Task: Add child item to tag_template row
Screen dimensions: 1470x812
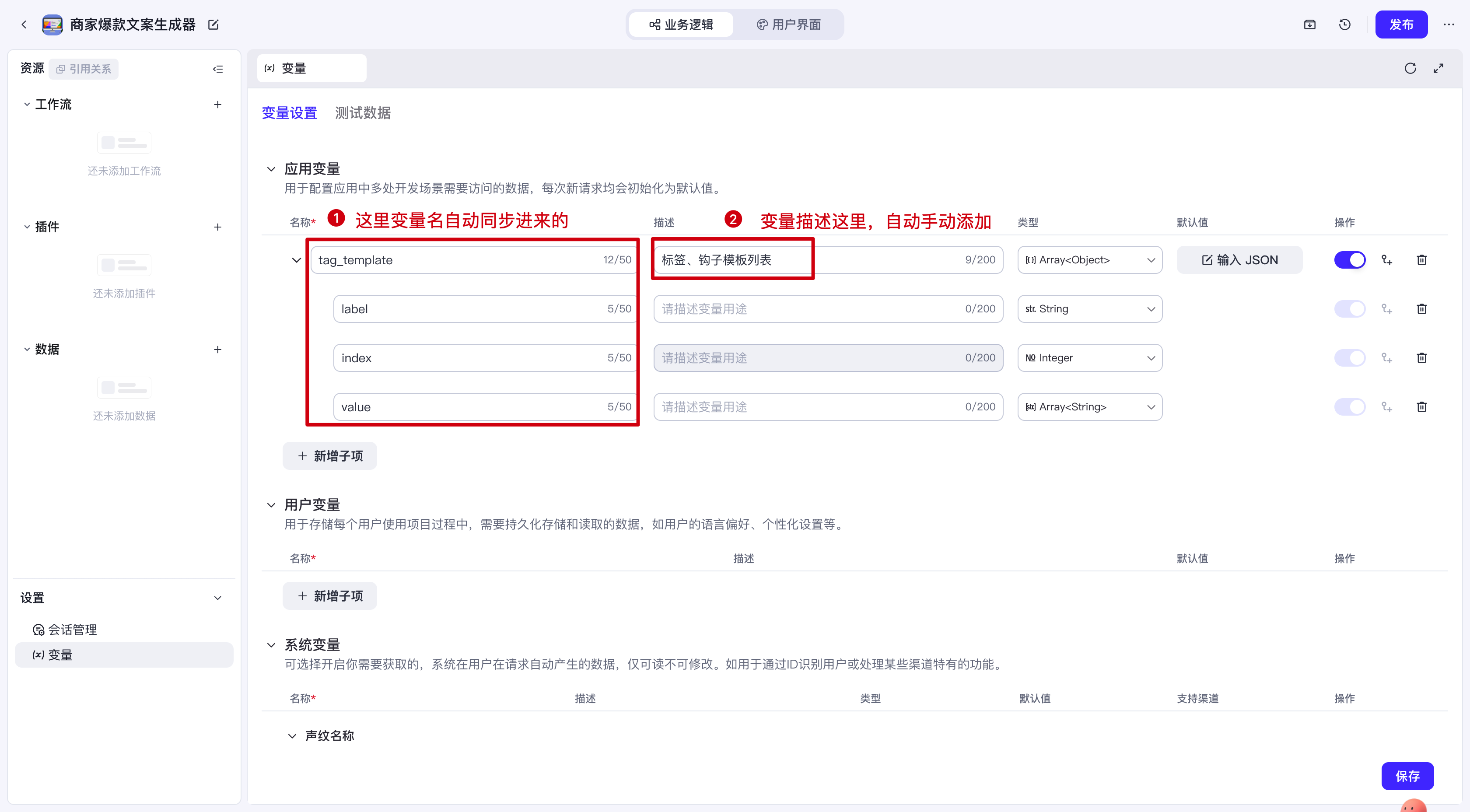Action: 1387,260
